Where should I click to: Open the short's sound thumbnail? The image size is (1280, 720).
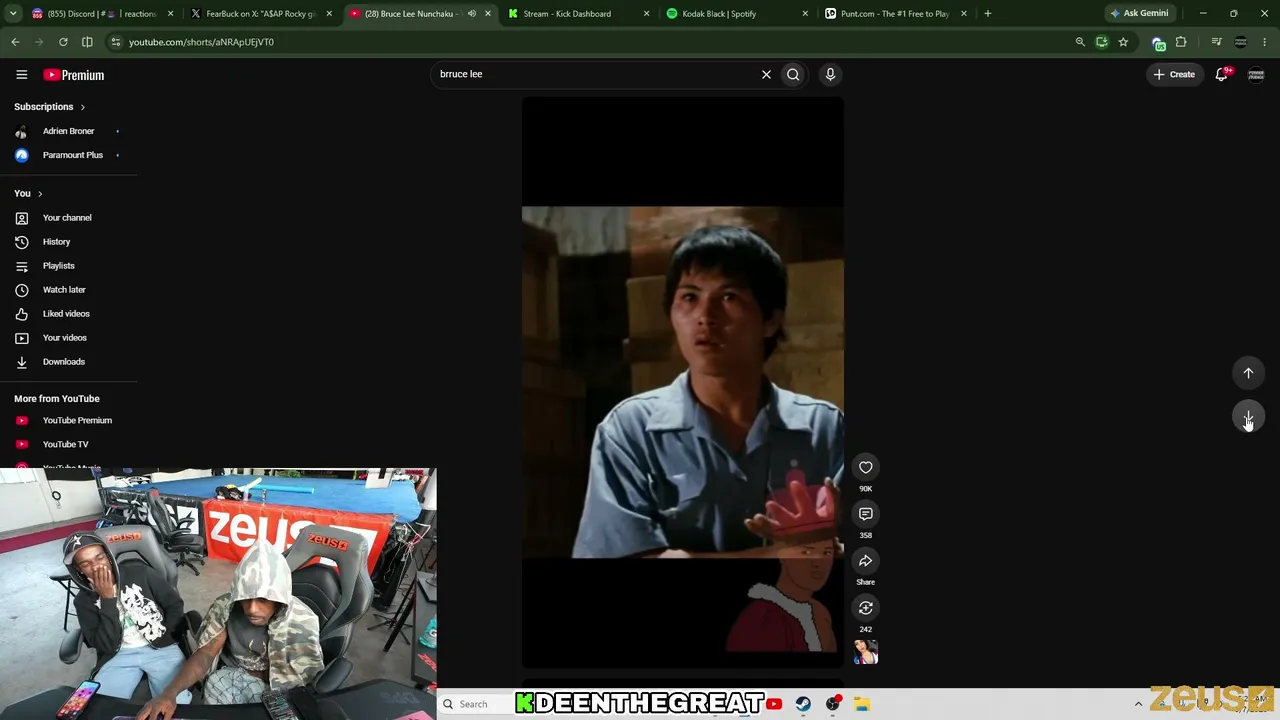point(866,652)
